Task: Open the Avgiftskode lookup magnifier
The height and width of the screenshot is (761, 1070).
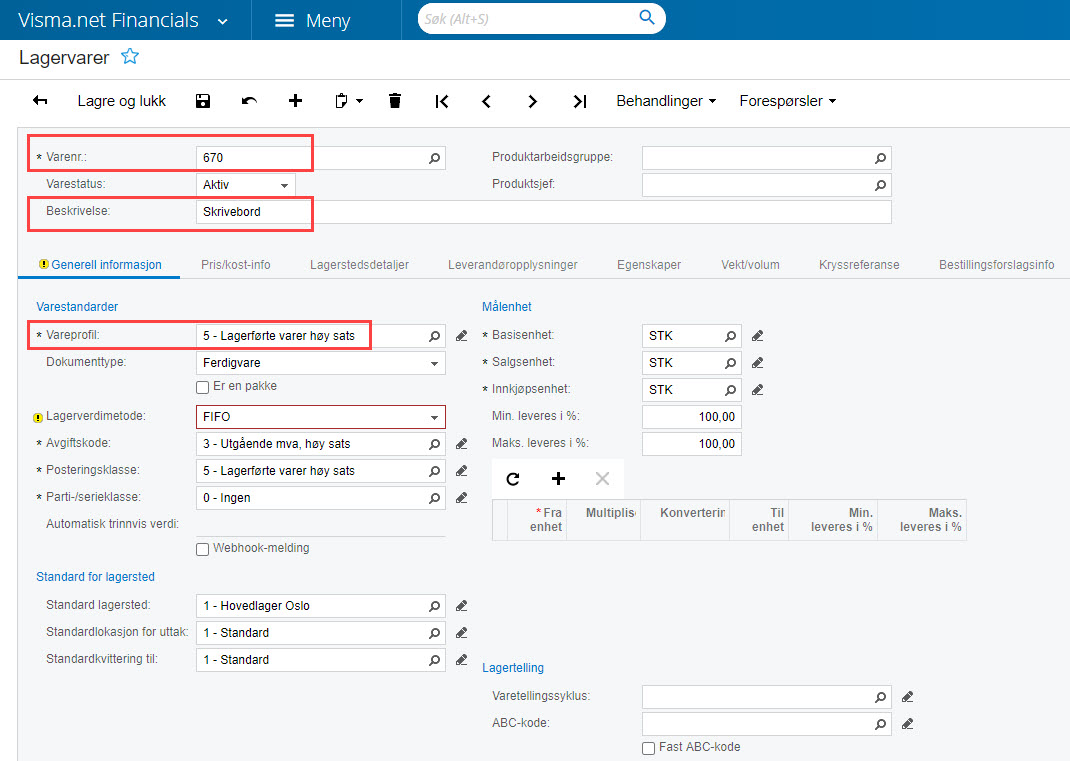Action: click(x=435, y=444)
